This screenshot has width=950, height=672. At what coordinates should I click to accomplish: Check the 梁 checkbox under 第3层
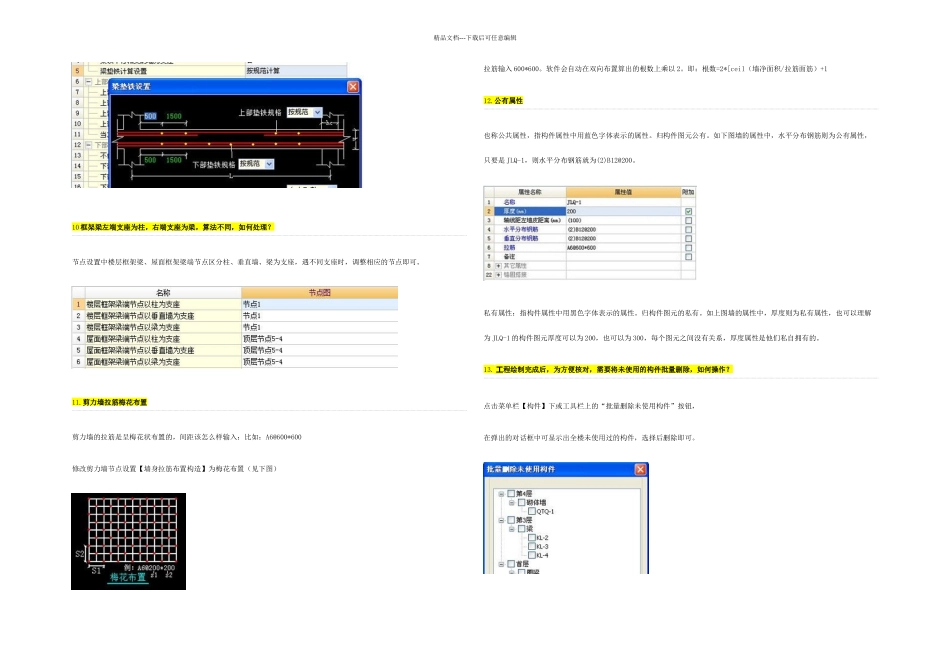521,529
